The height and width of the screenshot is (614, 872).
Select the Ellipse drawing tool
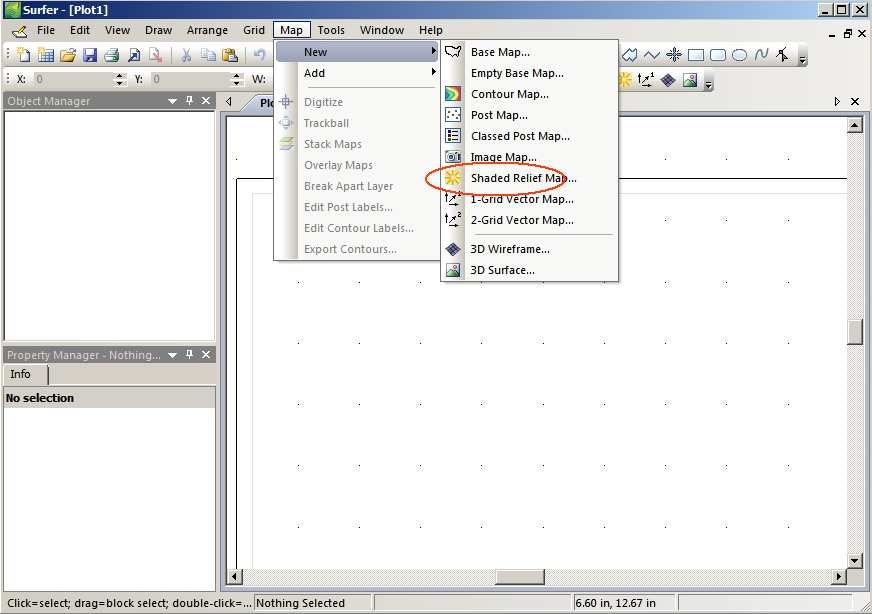[x=740, y=55]
